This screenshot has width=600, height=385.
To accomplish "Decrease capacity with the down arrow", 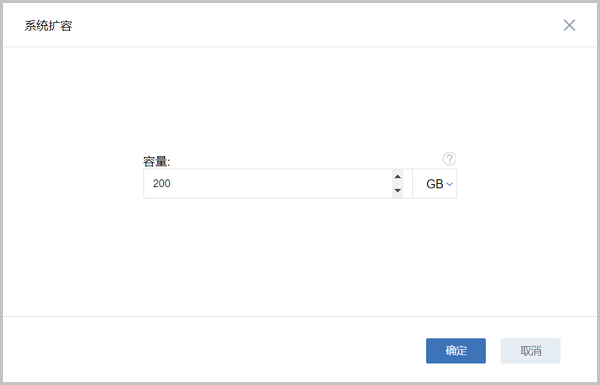I will tap(398, 191).
